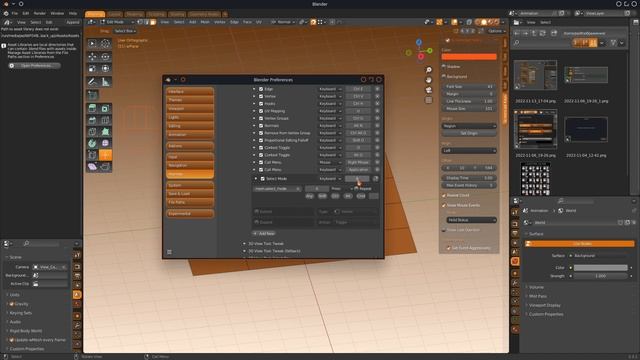Click the viewport zoom magnifier icon
This screenshot has width=640, height=360.
pyautogui.click(x=429, y=70)
